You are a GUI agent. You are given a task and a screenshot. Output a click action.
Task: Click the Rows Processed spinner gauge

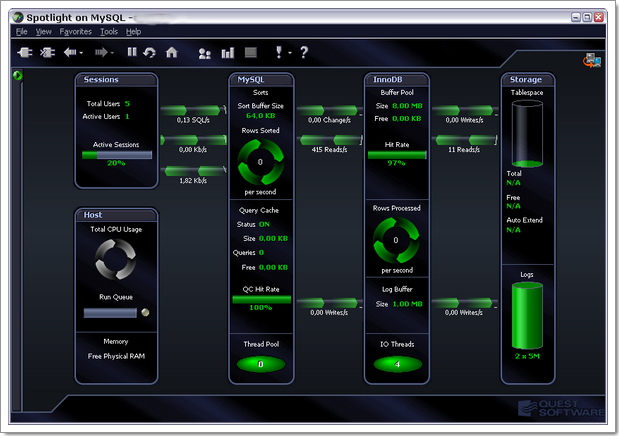(396, 240)
